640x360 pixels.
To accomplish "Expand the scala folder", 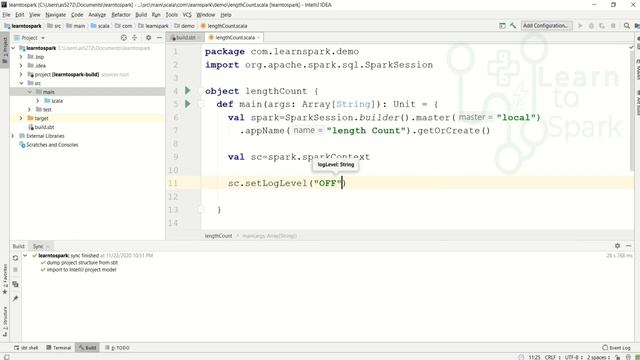I will point(38,101).
